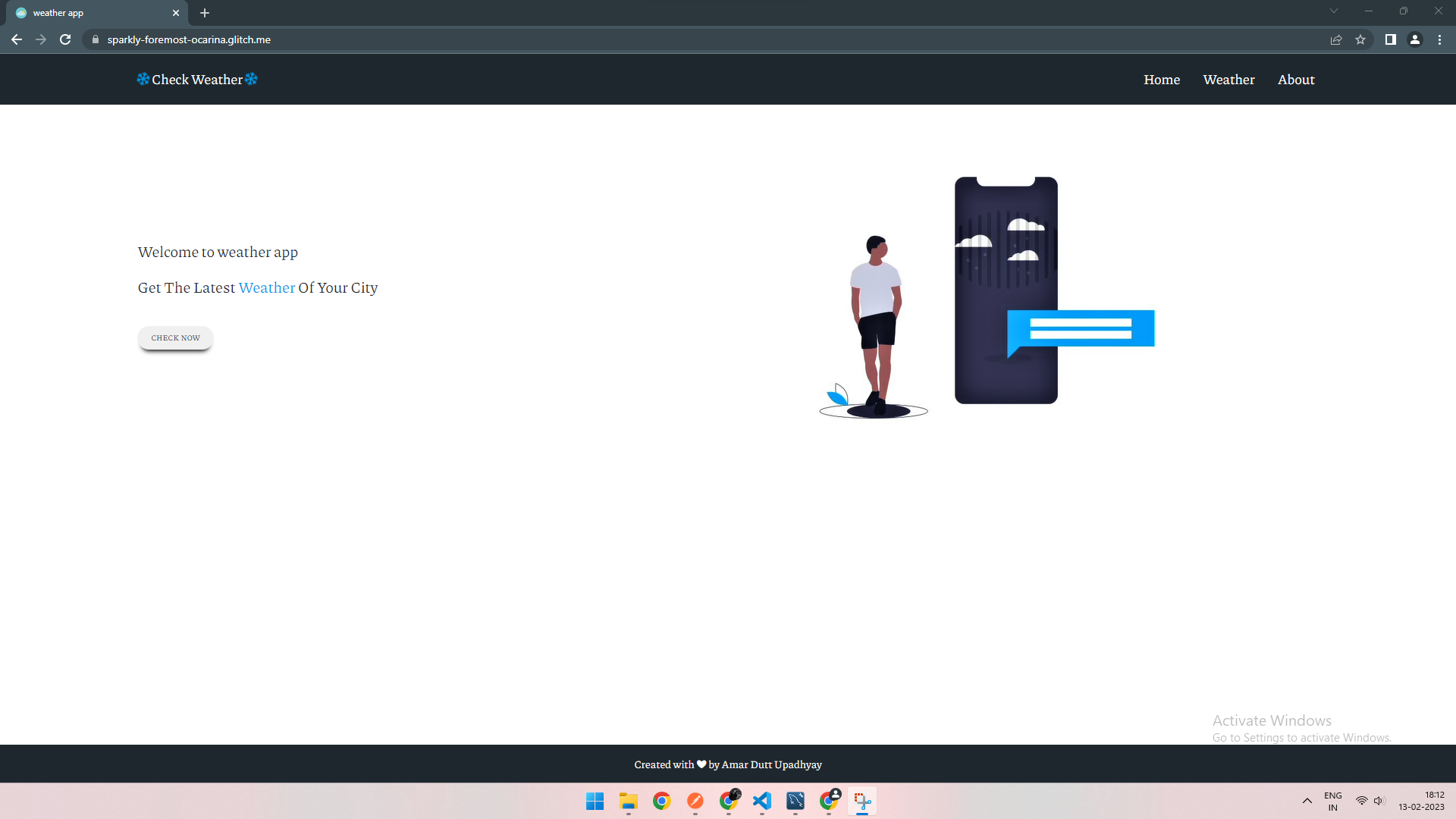Expand hidden icons in the system tray
This screenshot has width=1456, height=819.
point(1307,801)
